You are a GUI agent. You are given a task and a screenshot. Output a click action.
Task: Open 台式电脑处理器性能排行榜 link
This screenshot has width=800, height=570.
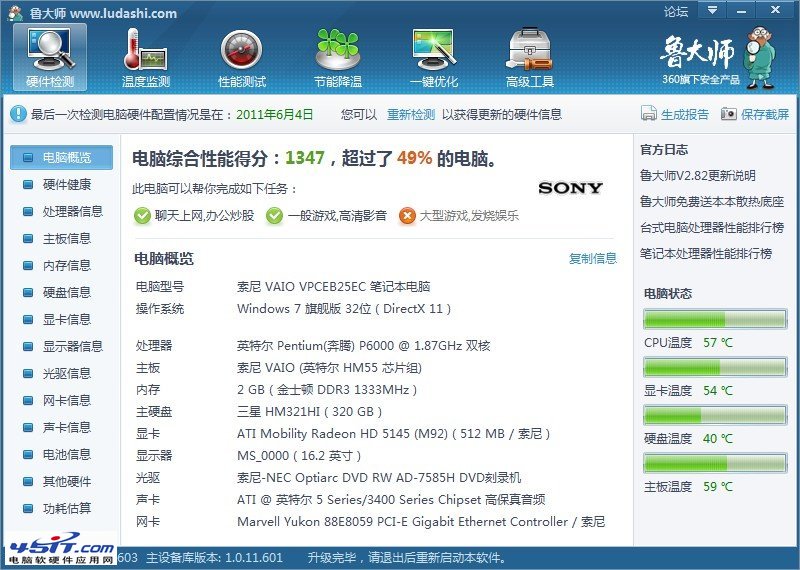pos(712,228)
